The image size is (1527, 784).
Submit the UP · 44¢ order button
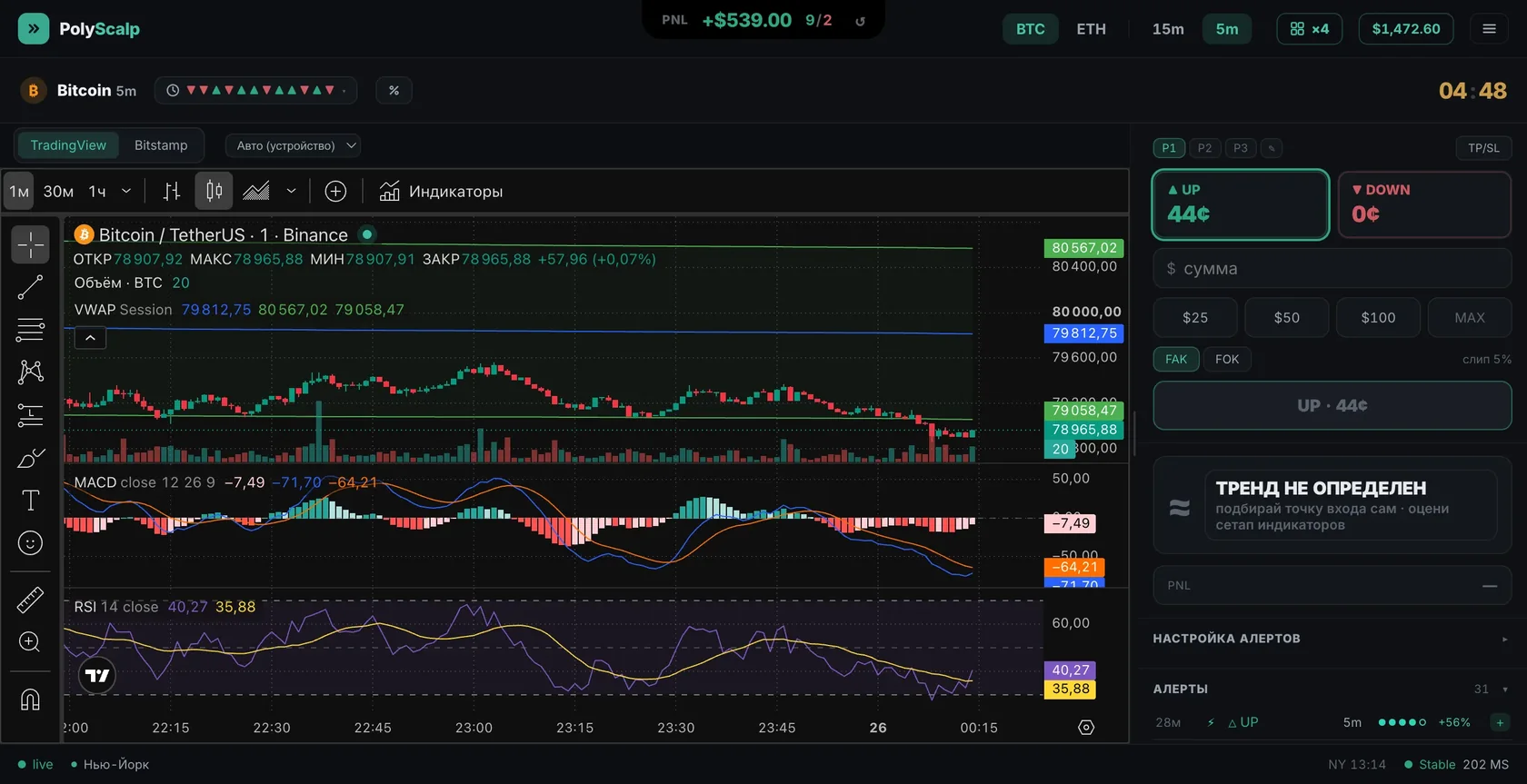[x=1332, y=405]
